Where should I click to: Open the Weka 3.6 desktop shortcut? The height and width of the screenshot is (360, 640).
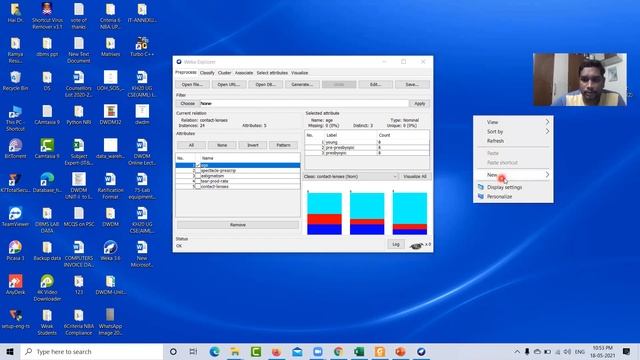tap(110, 251)
